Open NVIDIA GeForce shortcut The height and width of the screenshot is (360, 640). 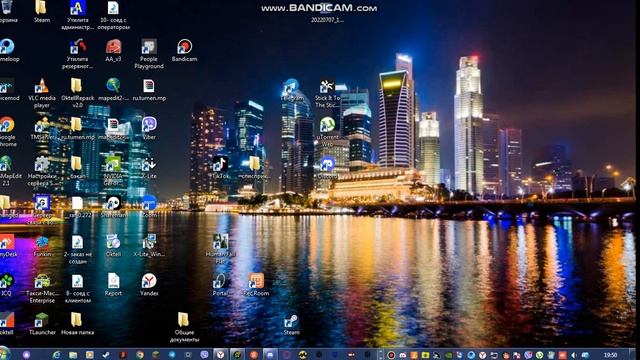tap(113, 171)
